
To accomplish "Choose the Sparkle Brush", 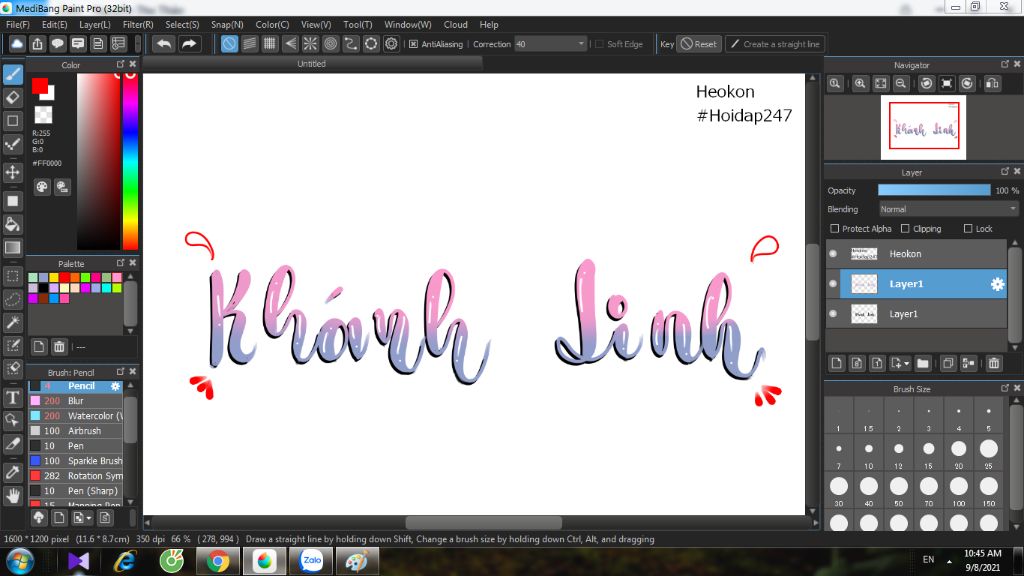I will tap(76, 461).
